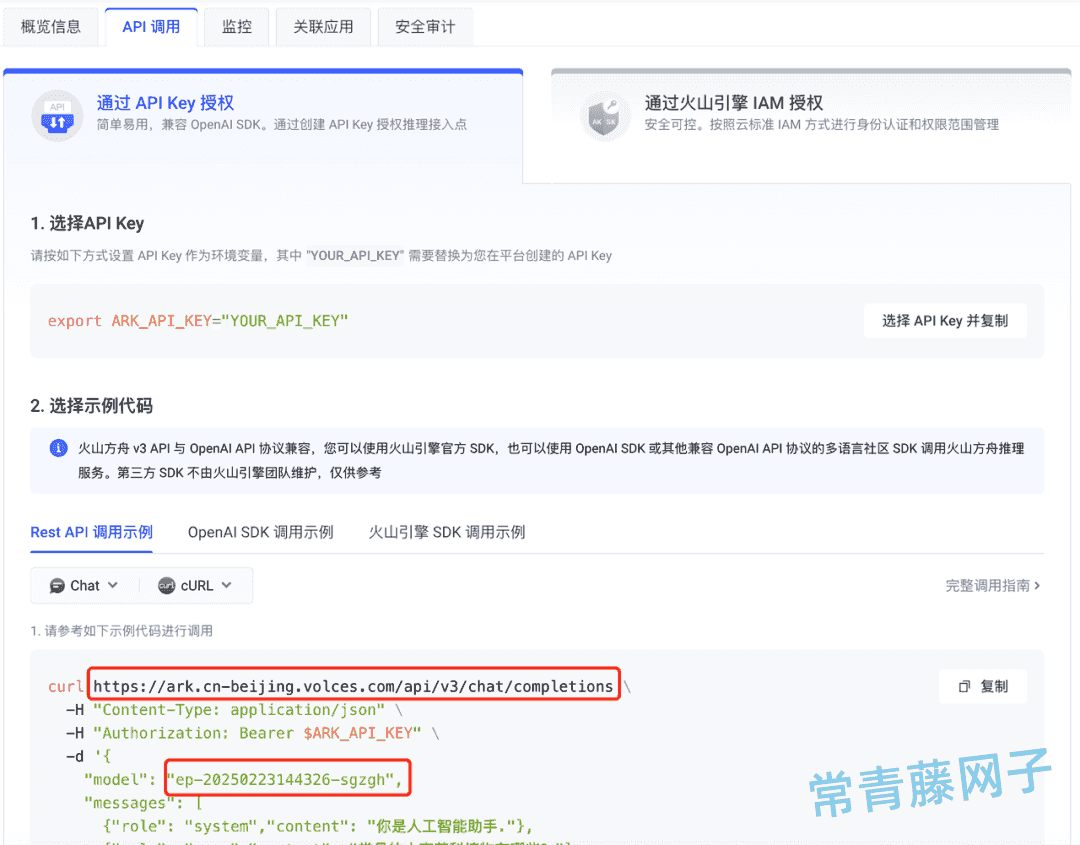Click the 1. 选择API Key heading
The width and height of the screenshot is (1080, 845).
(x=87, y=223)
